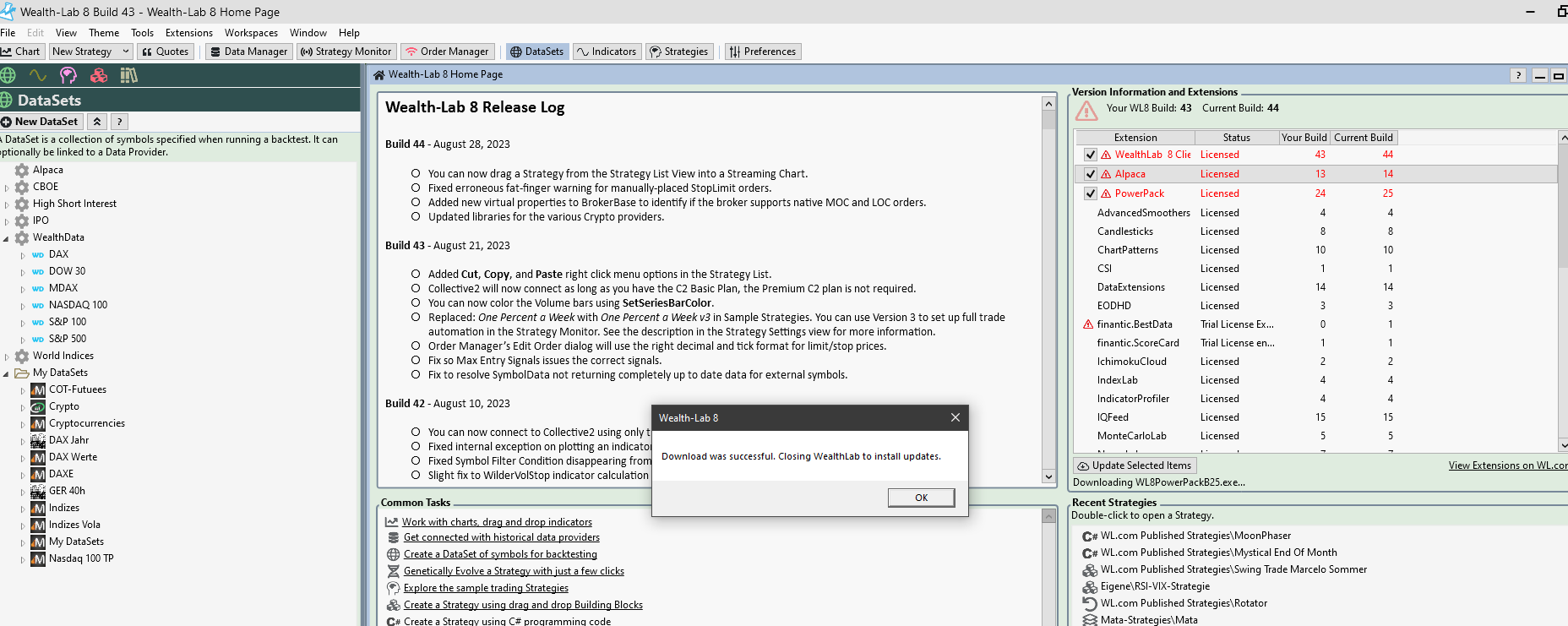This screenshot has width=1568, height=626.
Task: Expand the World Indices node
Action: coord(7,357)
